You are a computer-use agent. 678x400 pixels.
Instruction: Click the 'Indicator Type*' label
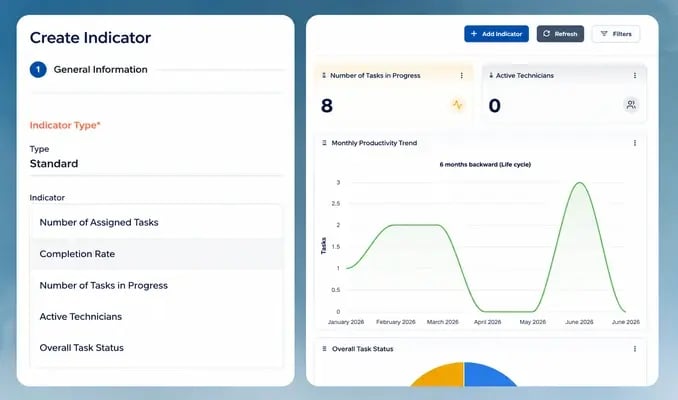pos(65,125)
